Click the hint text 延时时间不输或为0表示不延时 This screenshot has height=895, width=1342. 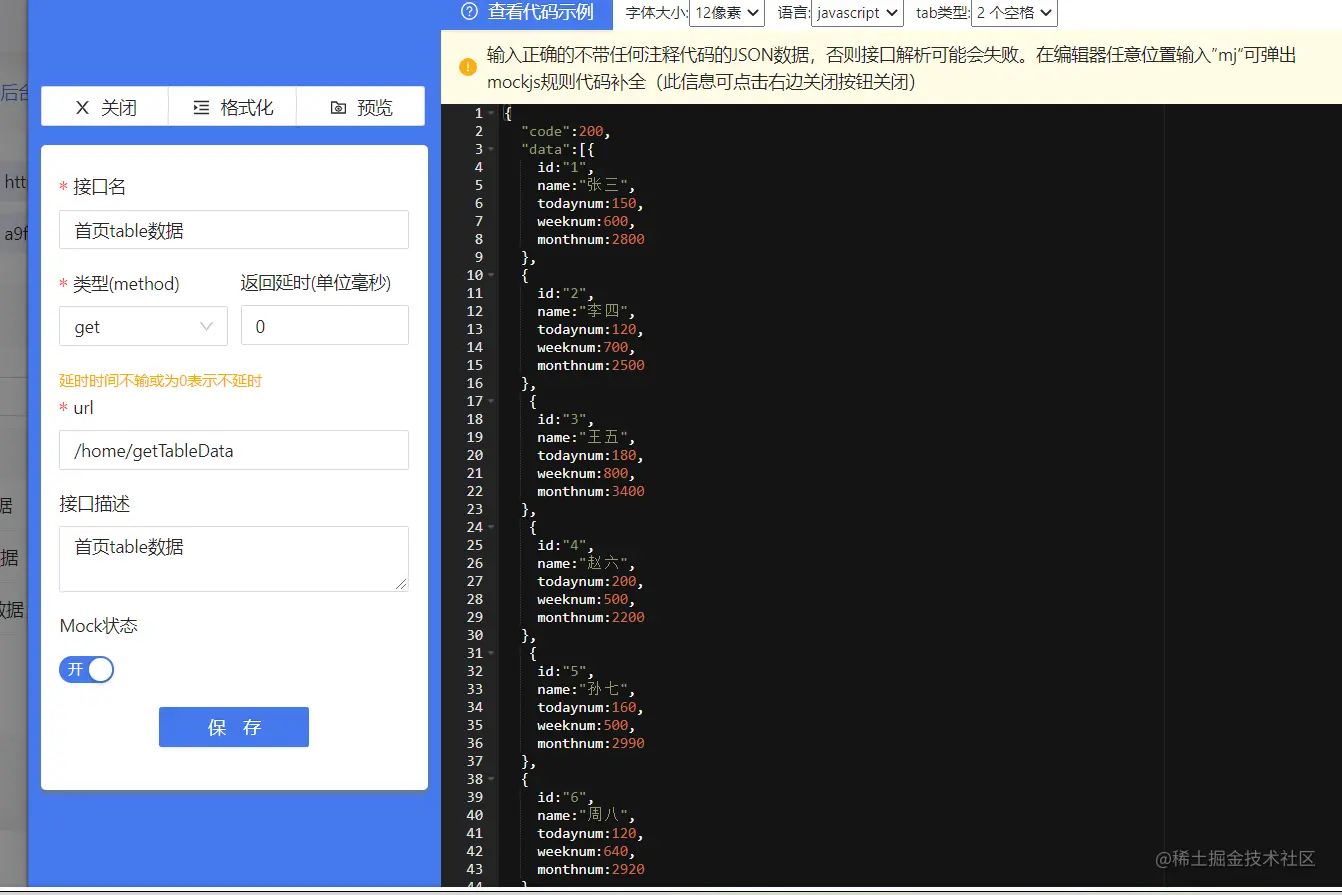click(x=161, y=381)
